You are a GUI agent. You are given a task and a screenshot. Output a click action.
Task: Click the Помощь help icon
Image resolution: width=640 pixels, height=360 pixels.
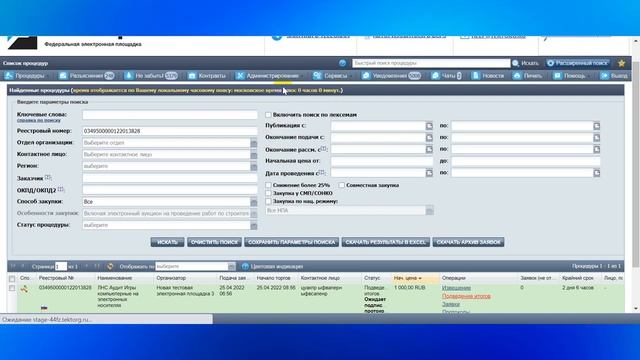coord(557,76)
